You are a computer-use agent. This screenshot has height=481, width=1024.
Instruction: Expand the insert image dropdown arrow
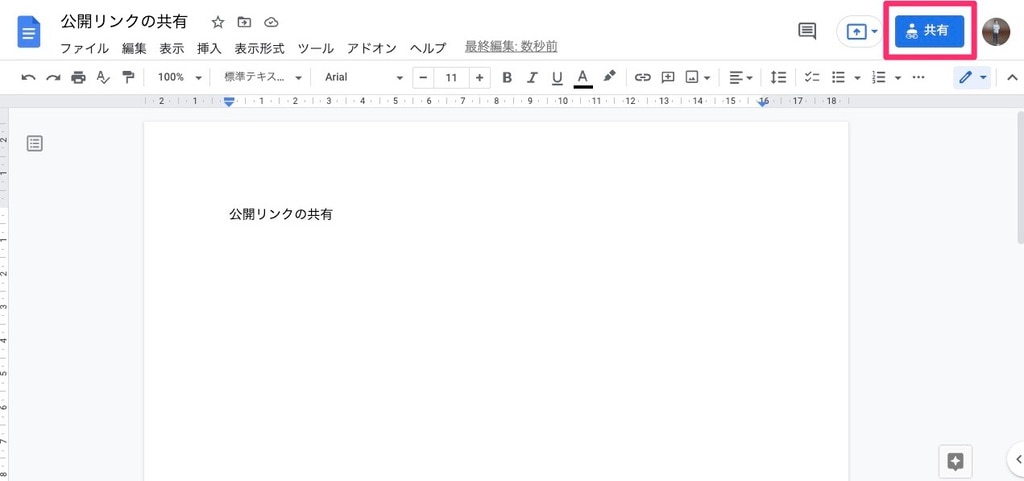(x=707, y=78)
